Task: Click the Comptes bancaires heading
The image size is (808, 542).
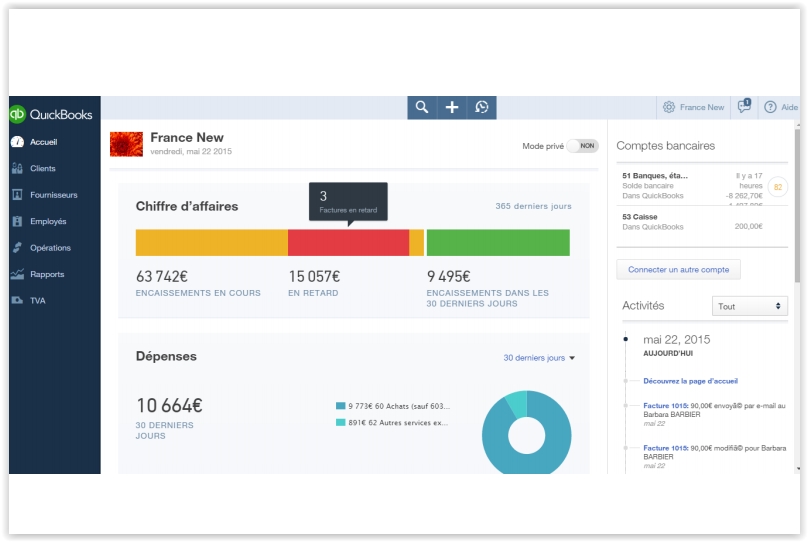Action: tap(665, 146)
